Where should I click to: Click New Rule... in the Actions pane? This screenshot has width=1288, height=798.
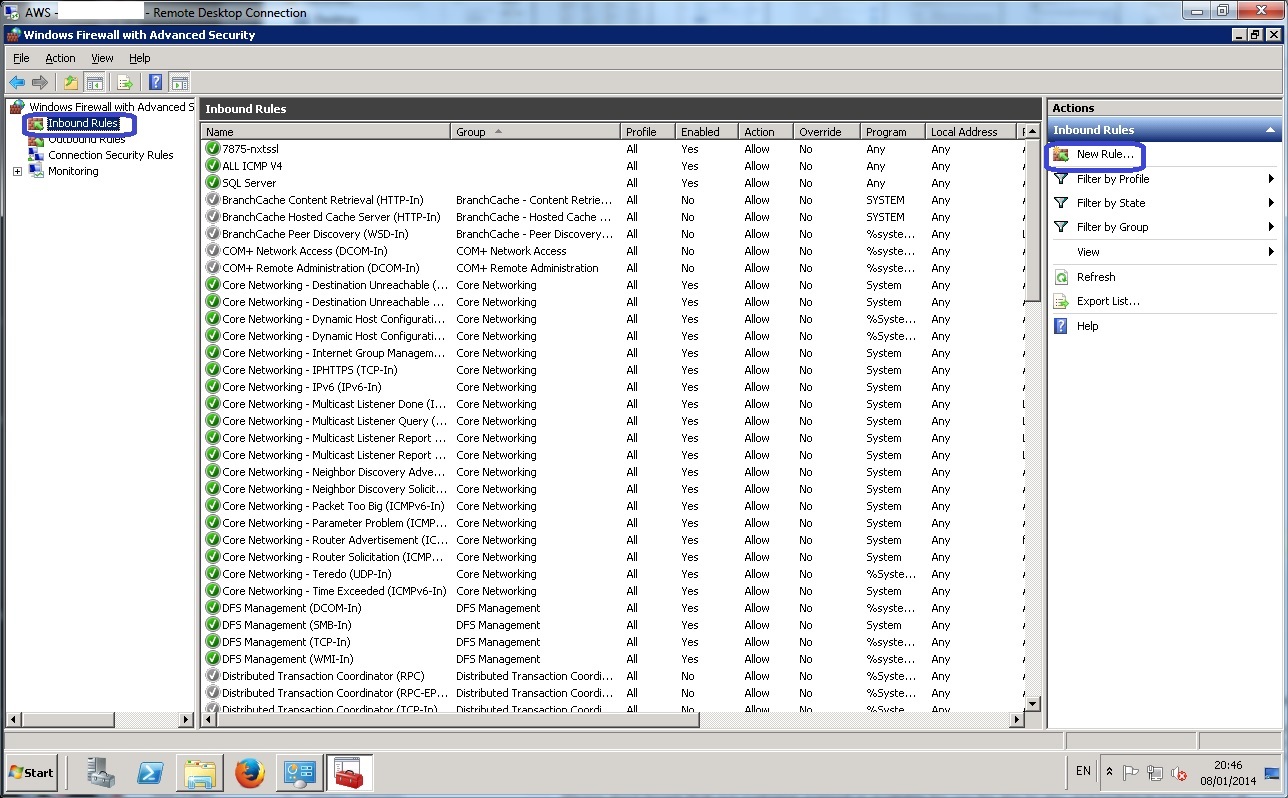(x=1105, y=155)
